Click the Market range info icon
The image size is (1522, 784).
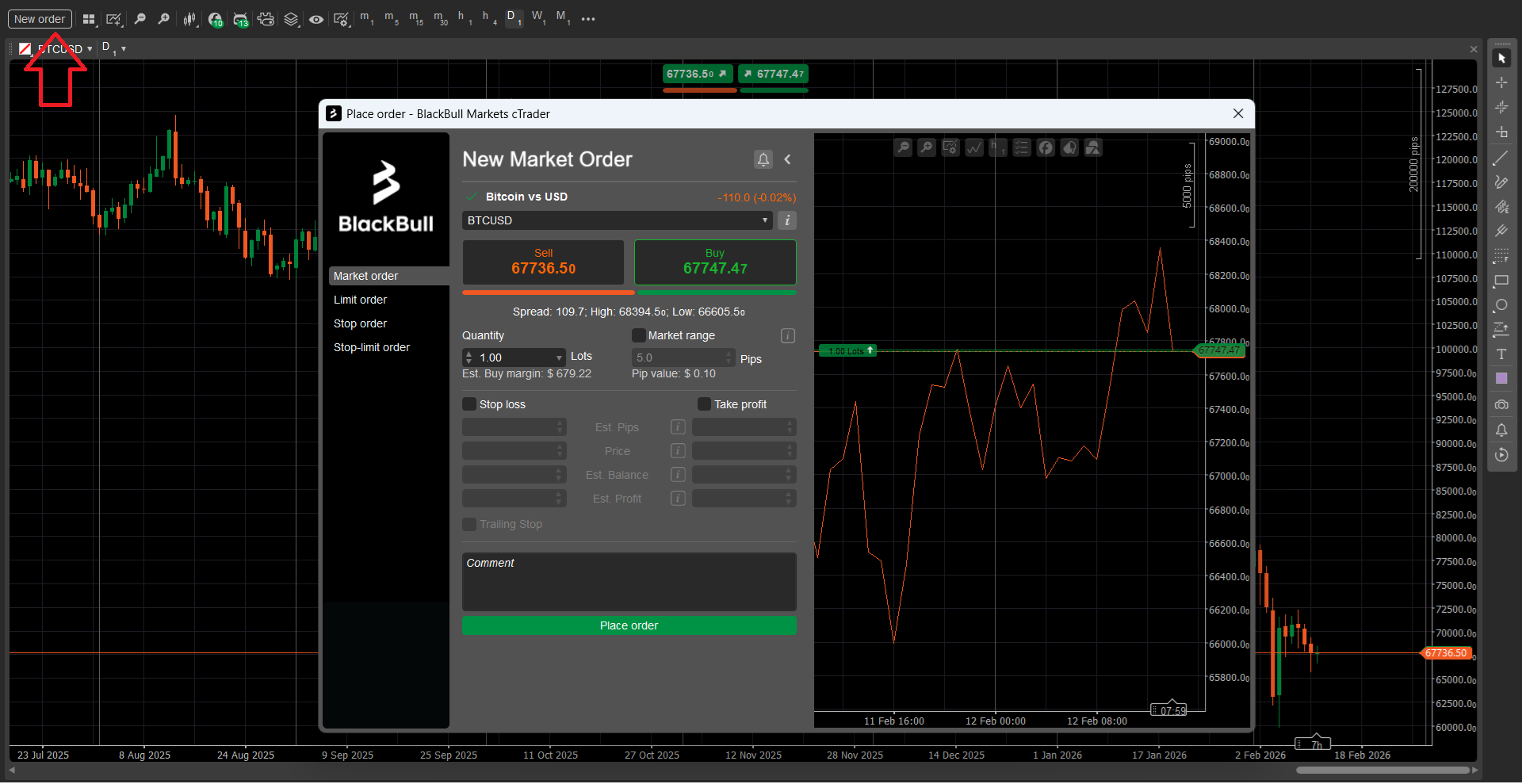click(x=788, y=336)
